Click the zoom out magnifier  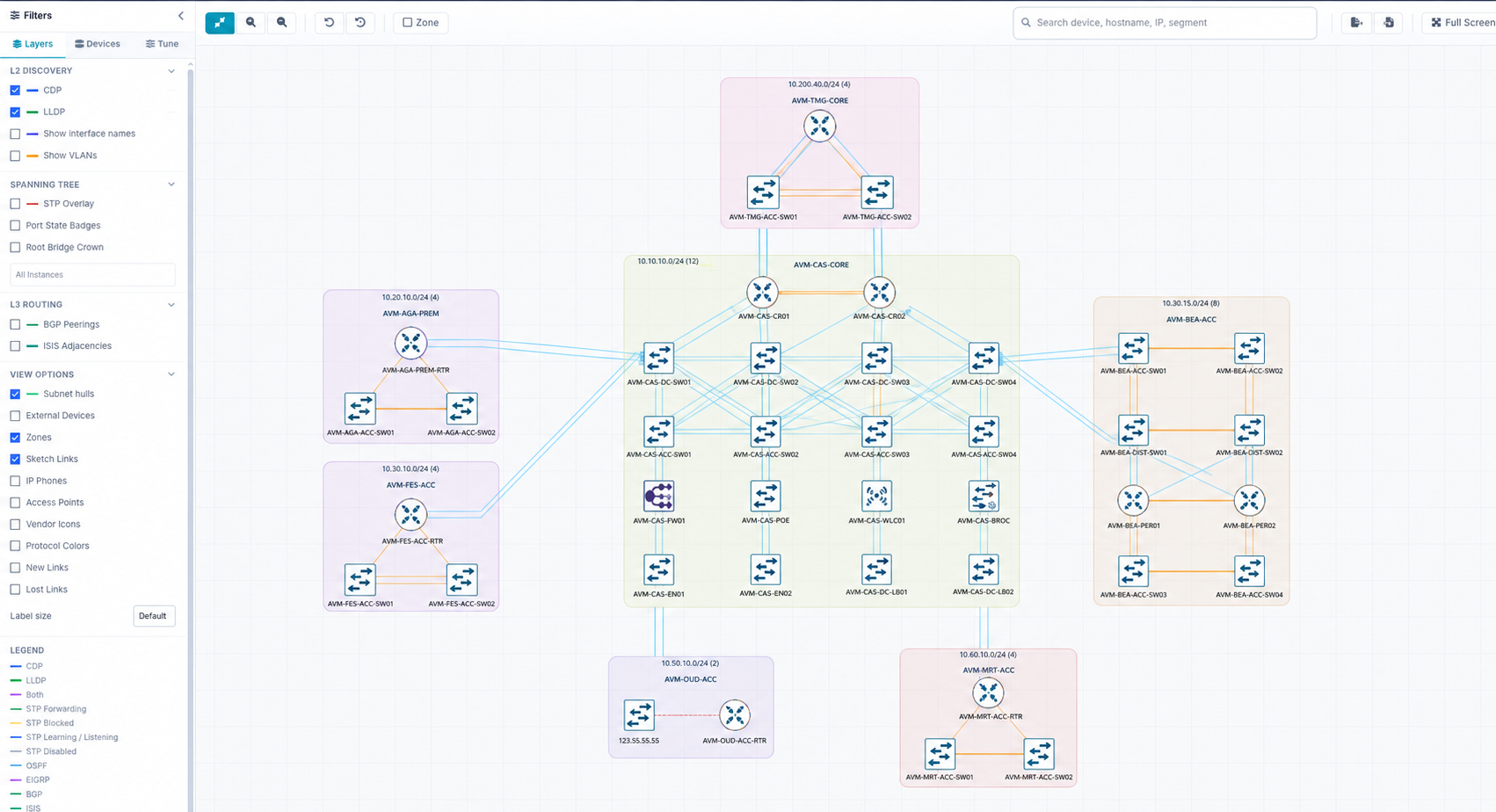pyautogui.click(x=282, y=23)
